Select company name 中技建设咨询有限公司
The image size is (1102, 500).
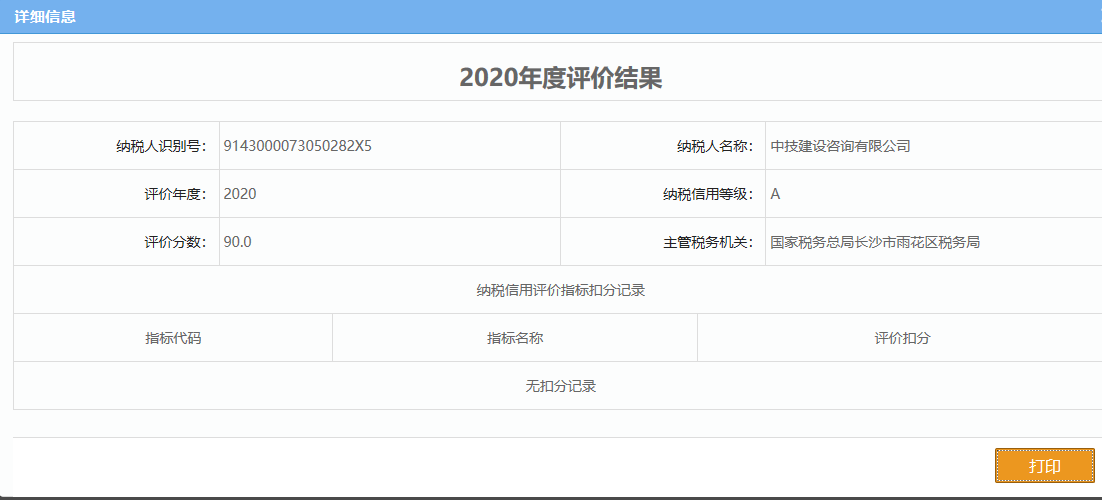(841, 146)
